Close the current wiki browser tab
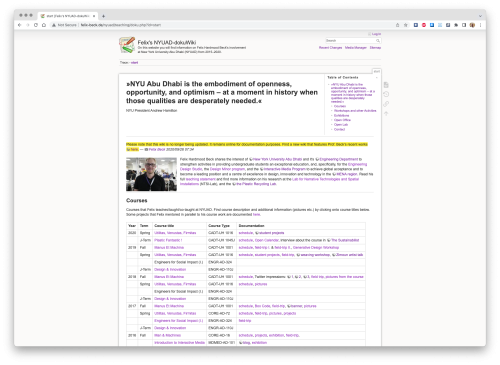This screenshot has height=365, width=500. pyautogui.click(x=94, y=16)
